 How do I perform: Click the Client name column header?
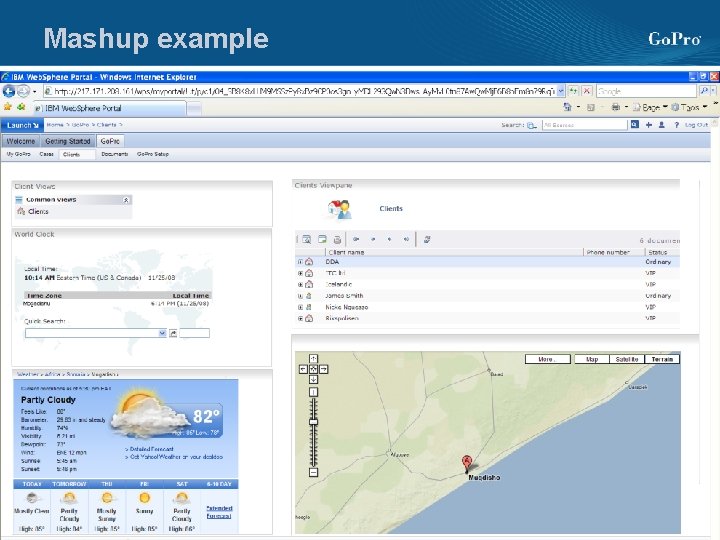(x=346, y=252)
